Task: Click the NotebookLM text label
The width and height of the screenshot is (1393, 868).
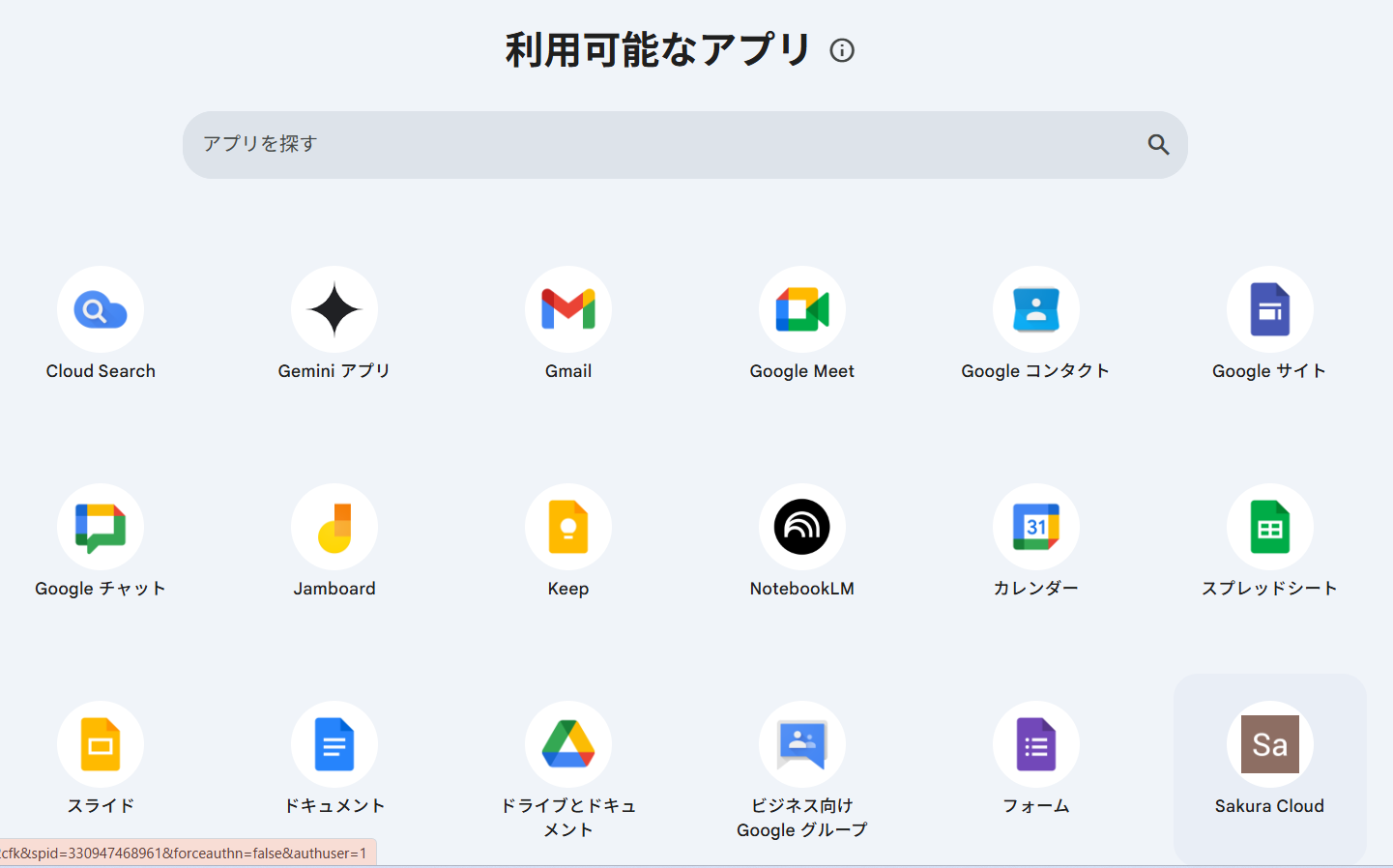Action: (x=802, y=589)
